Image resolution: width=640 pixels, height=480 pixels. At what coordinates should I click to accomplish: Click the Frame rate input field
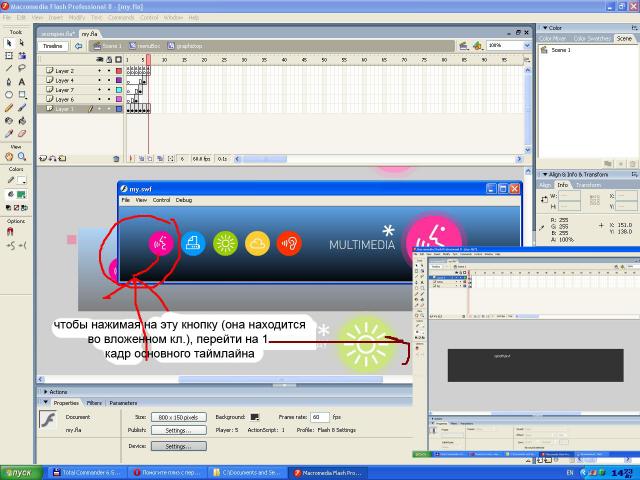click(320, 417)
